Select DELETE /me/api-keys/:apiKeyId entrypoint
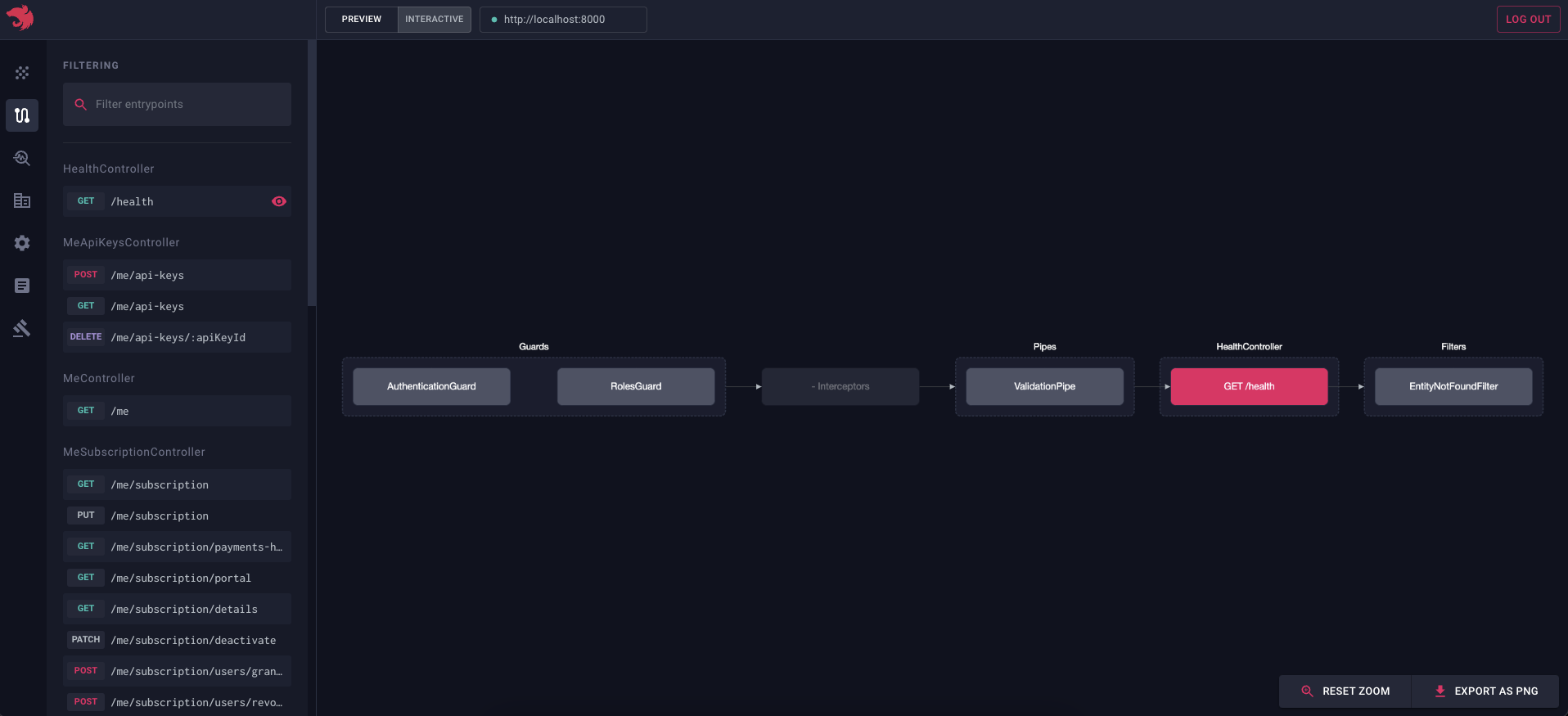The image size is (1568, 716). (x=177, y=337)
